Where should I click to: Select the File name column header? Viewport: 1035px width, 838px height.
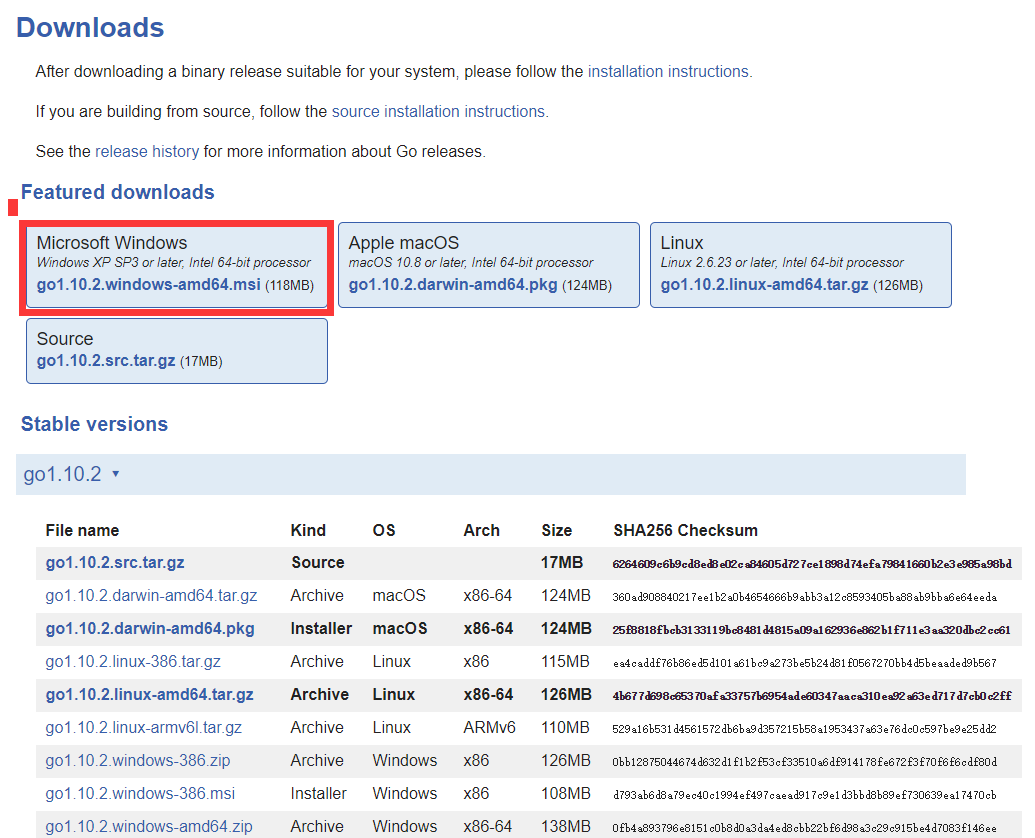click(83, 531)
